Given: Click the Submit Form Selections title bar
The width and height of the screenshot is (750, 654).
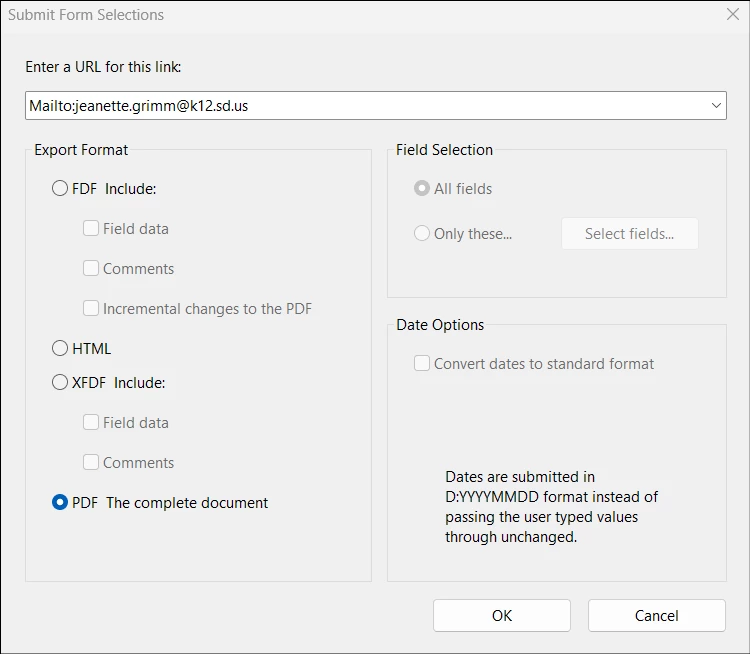Looking at the screenshot, I should point(364,14).
